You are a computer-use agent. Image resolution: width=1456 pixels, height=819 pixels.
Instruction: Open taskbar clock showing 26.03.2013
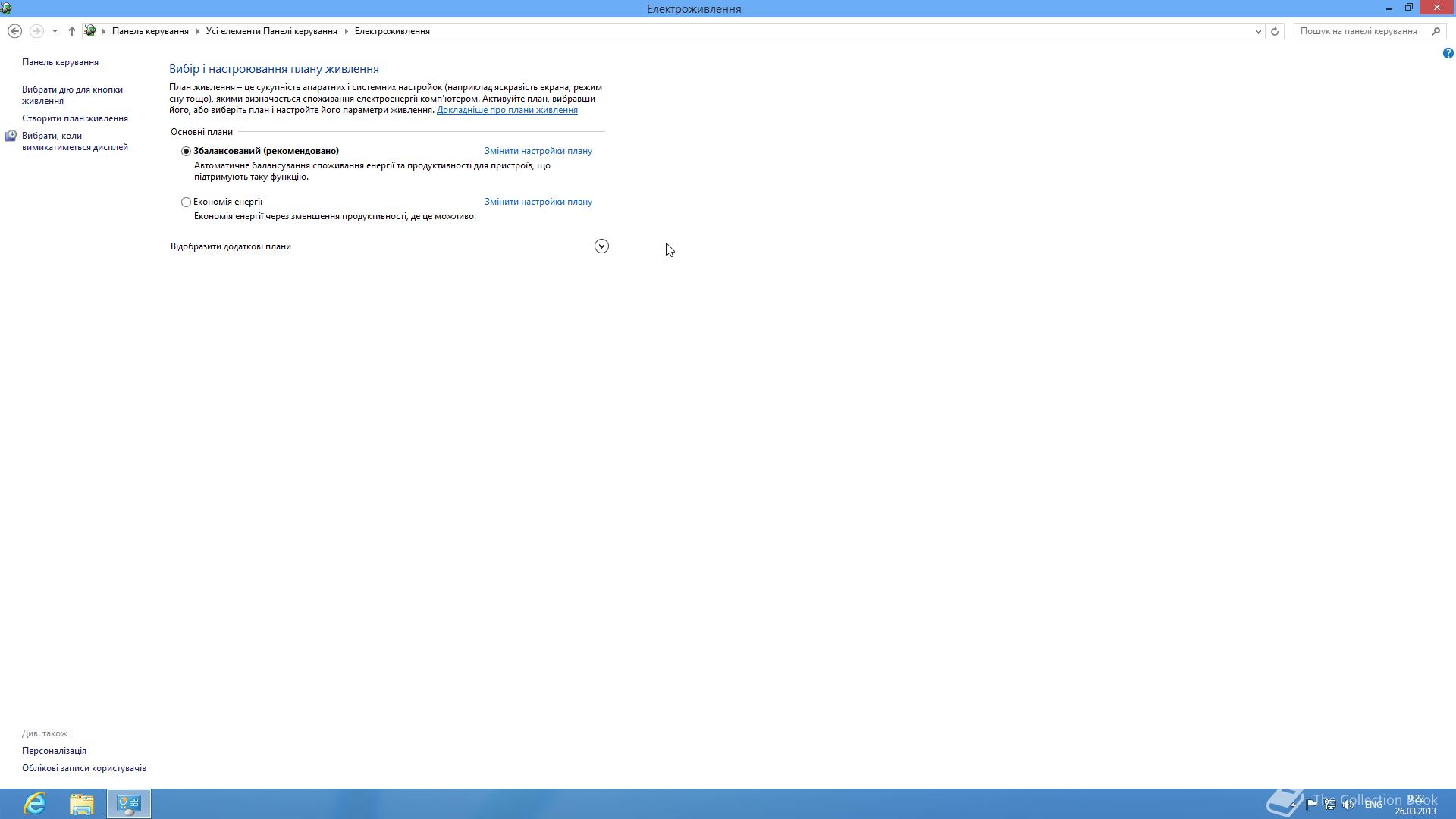(1415, 805)
